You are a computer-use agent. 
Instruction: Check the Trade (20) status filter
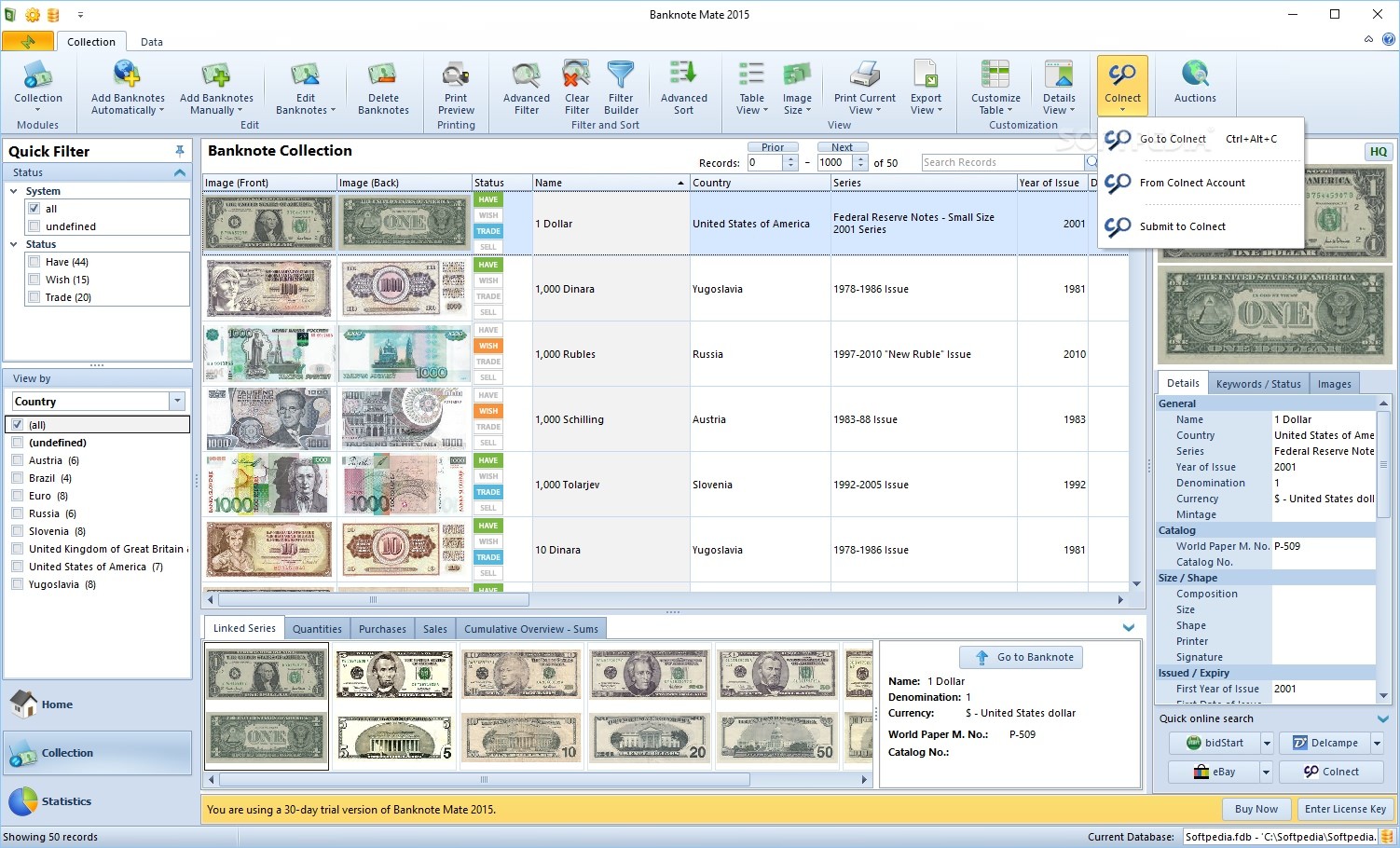point(34,297)
